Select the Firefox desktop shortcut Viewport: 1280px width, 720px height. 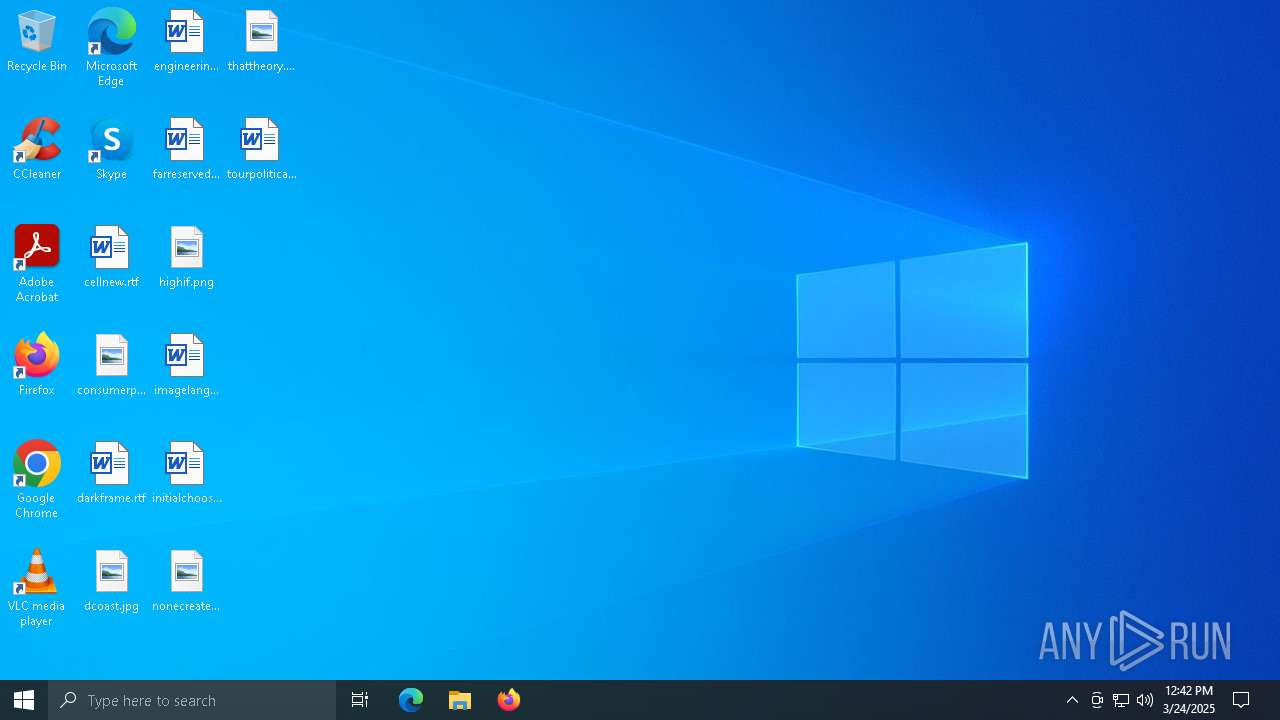click(37, 366)
